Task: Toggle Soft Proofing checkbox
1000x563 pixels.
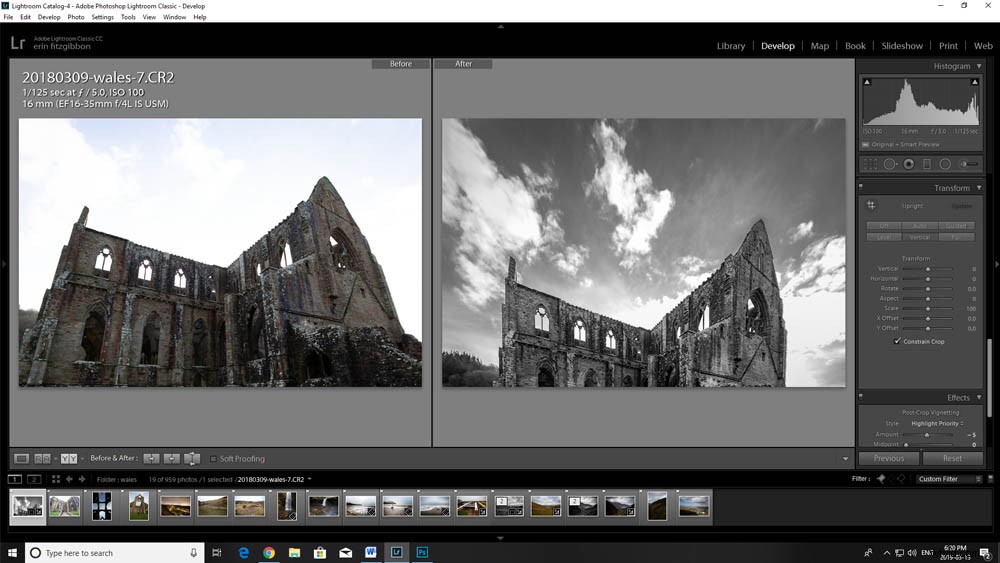Action: [214, 458]
